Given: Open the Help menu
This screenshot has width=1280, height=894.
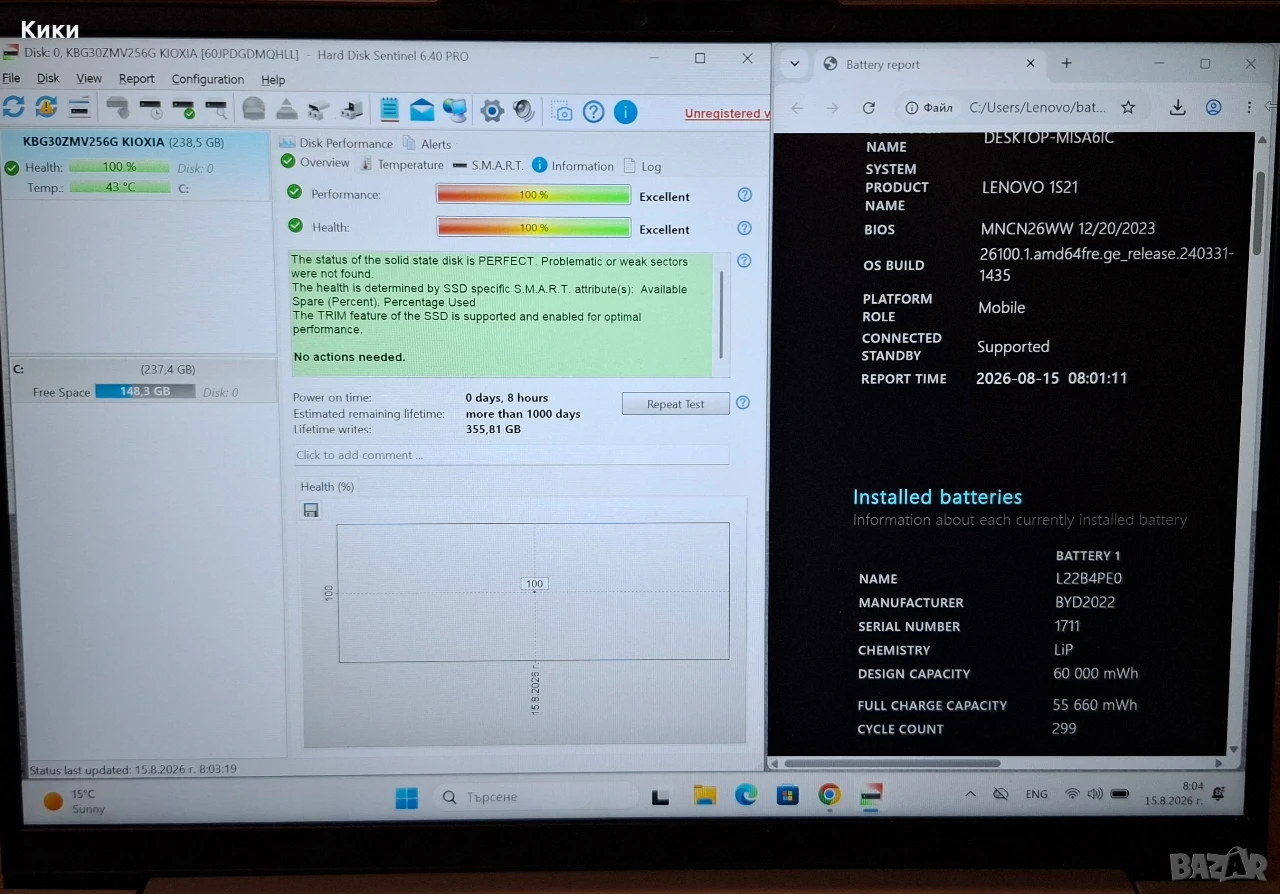Looking at the screenshot, I should pos(273,80).
